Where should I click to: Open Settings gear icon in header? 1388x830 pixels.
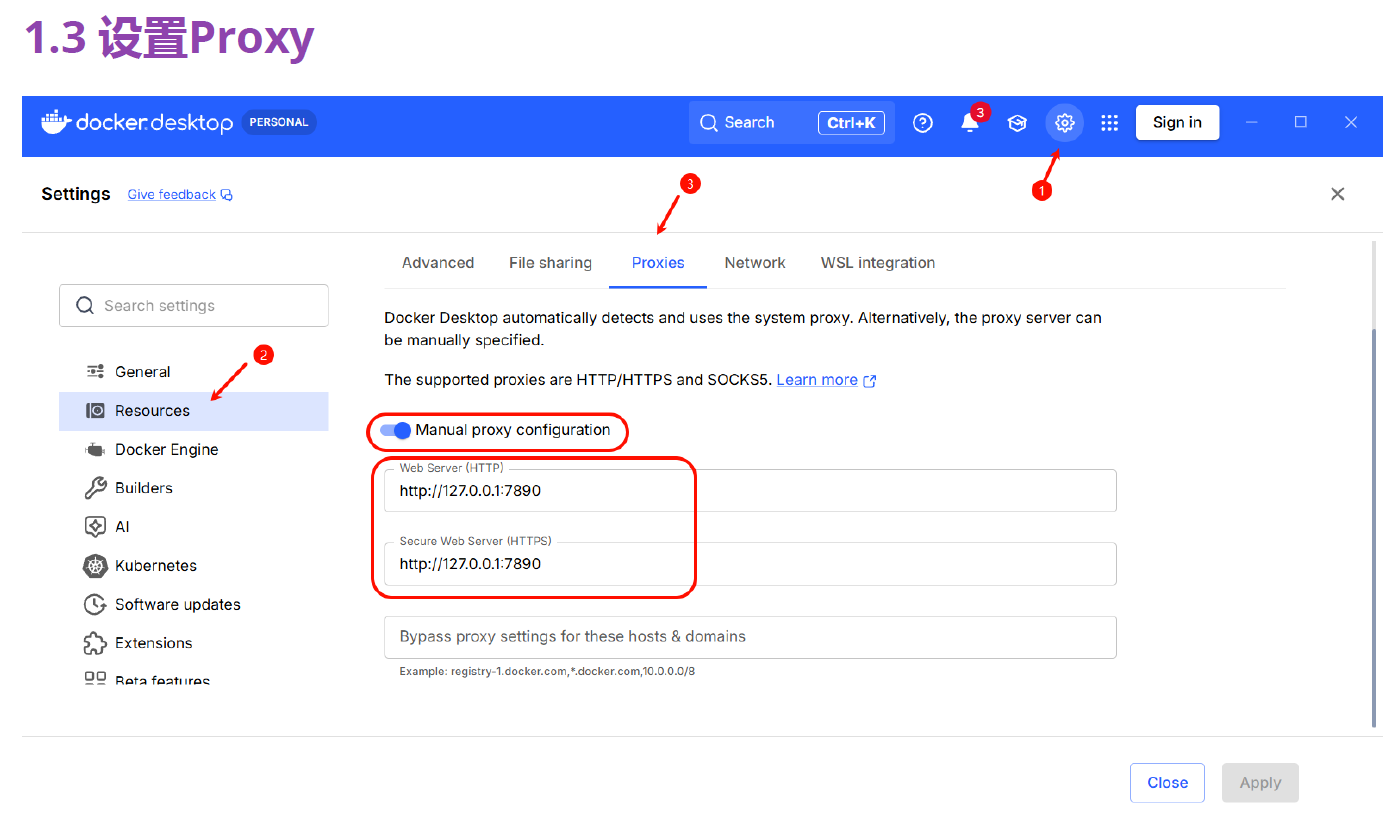coord(1065,123)
